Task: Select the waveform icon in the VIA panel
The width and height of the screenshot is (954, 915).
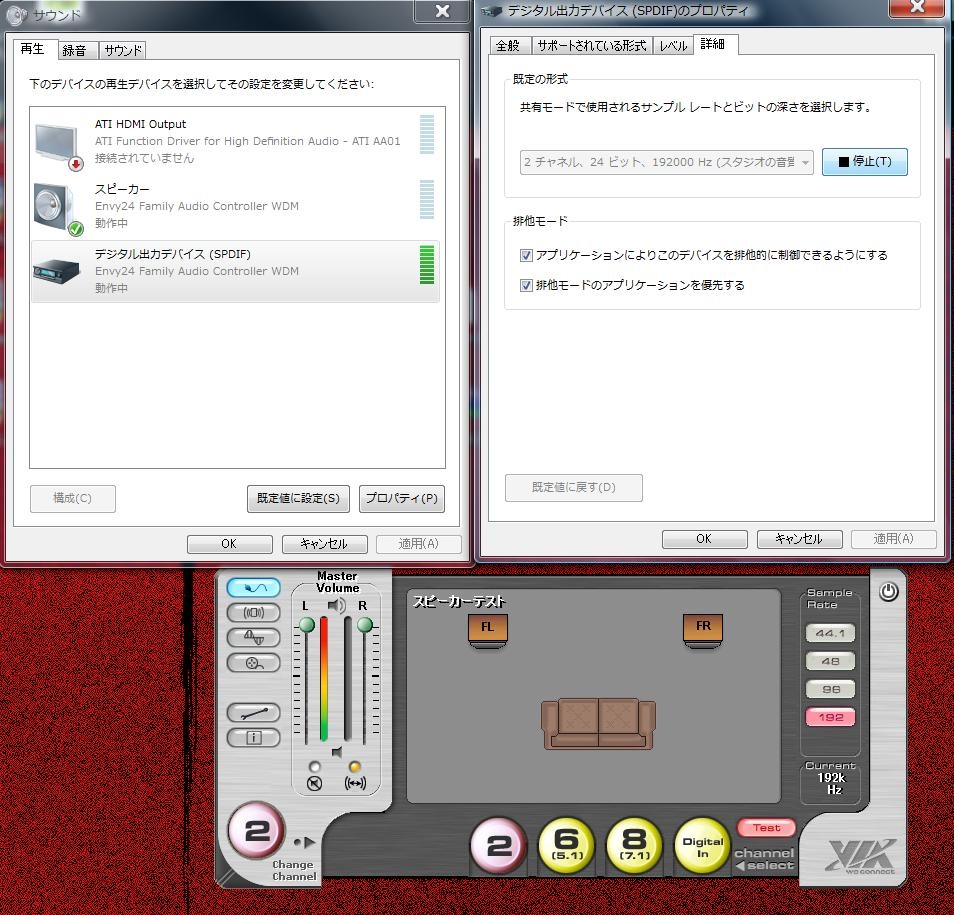Action: (x=254, y=588)
